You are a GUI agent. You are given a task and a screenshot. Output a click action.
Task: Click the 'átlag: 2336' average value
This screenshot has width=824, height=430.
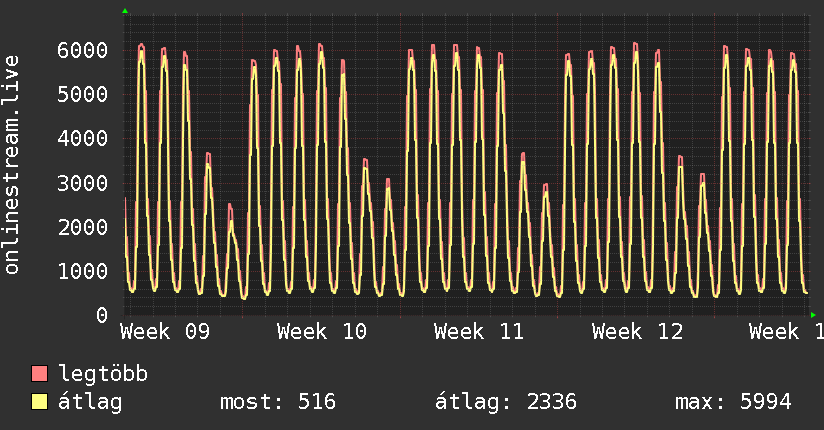[506, 402]
